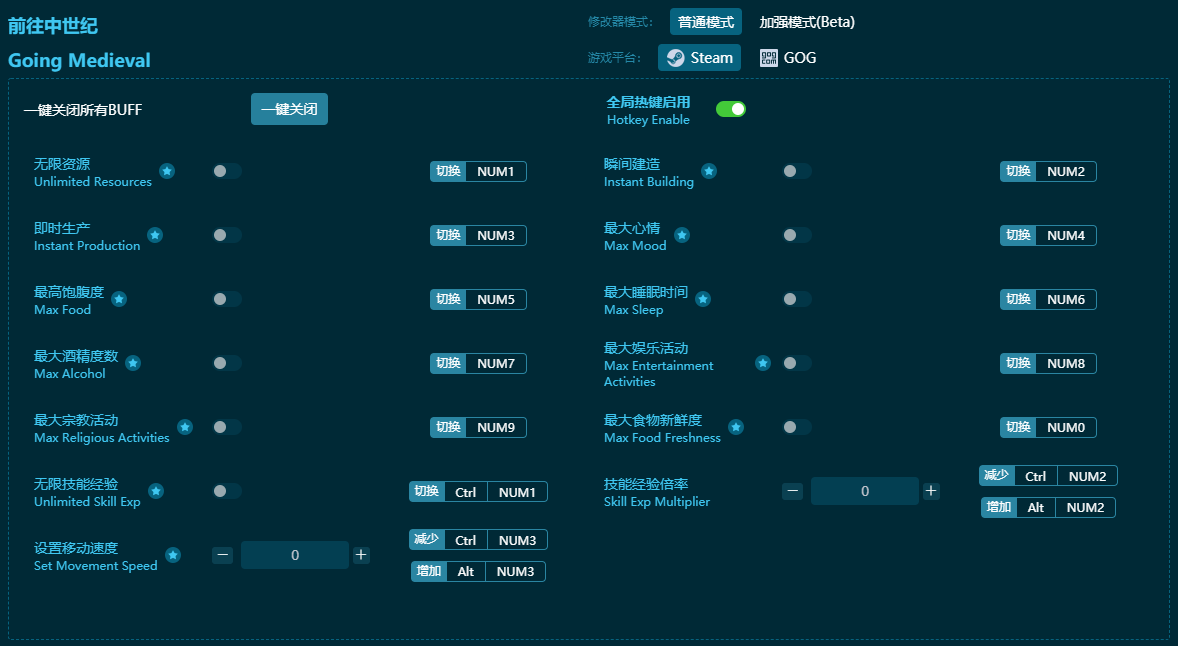Select 普通模式 trainer mode tab
1178x646 pixels.
pos(705,22)
